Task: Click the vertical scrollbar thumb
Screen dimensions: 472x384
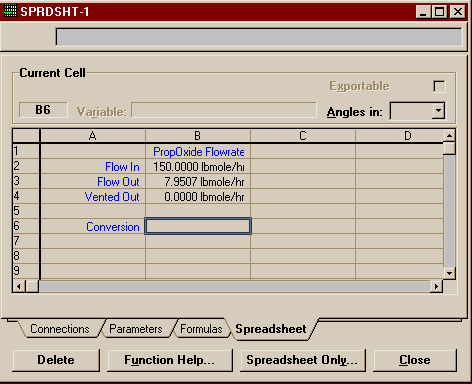Action: coord(449,148)
